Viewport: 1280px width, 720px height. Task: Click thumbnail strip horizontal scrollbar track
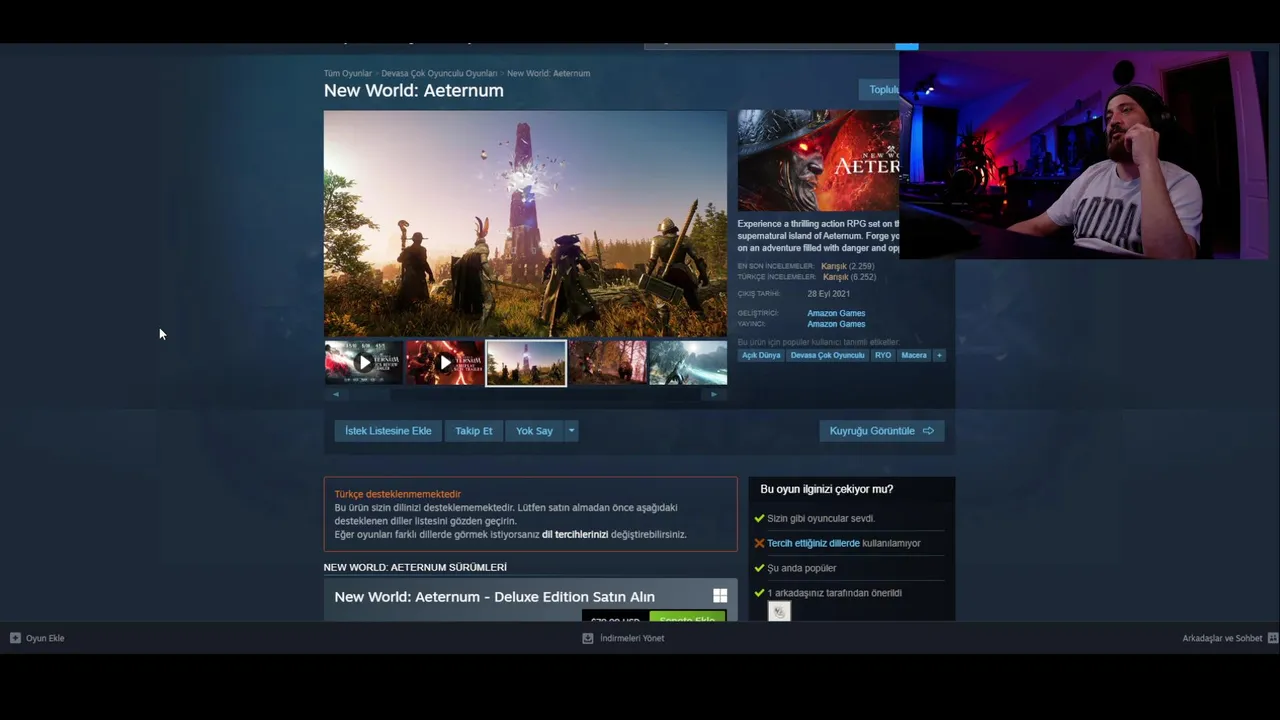524,394
